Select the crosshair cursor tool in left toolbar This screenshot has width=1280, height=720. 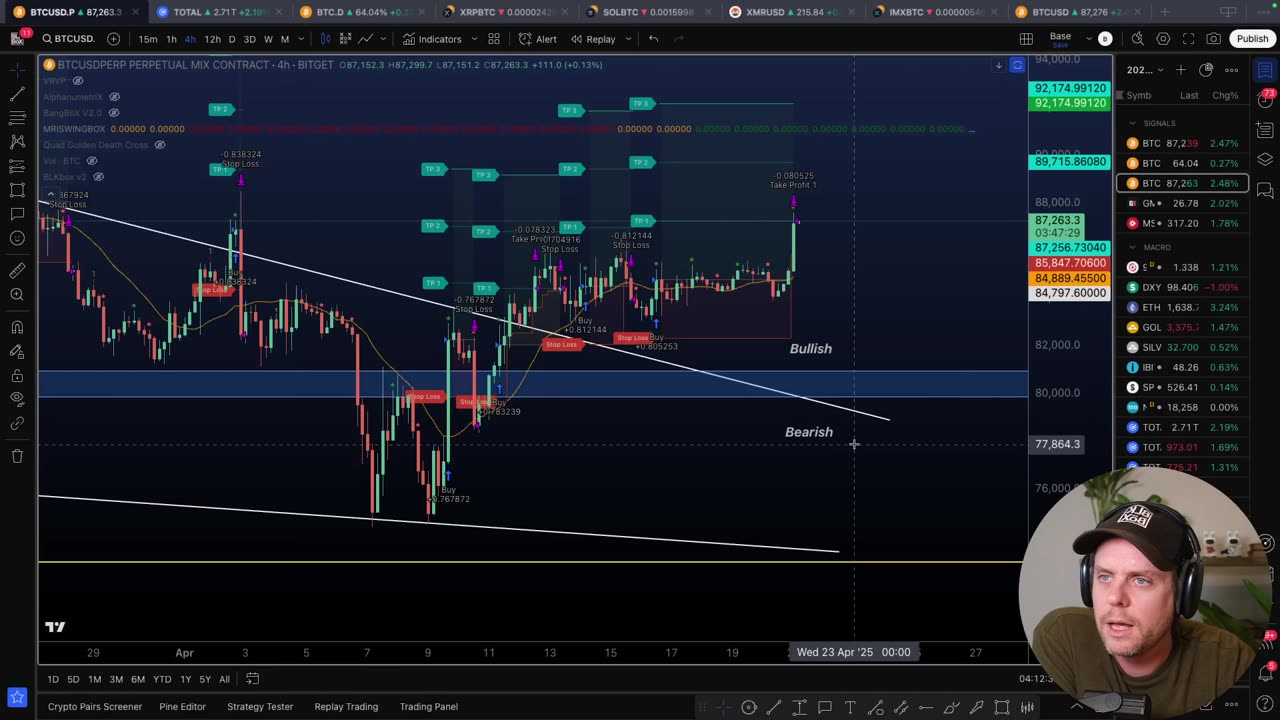coord(17,70)
